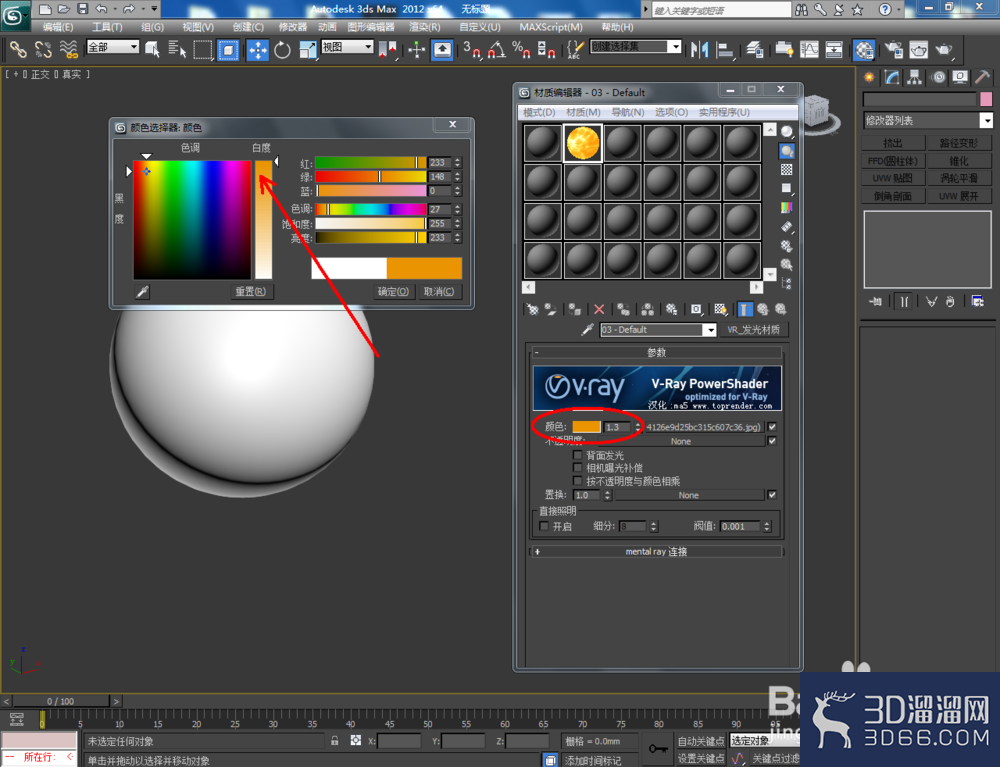Viewport: 1000px width, 767px height.
Task: Select the orange textured material sample slot
Action: point(582,143)
